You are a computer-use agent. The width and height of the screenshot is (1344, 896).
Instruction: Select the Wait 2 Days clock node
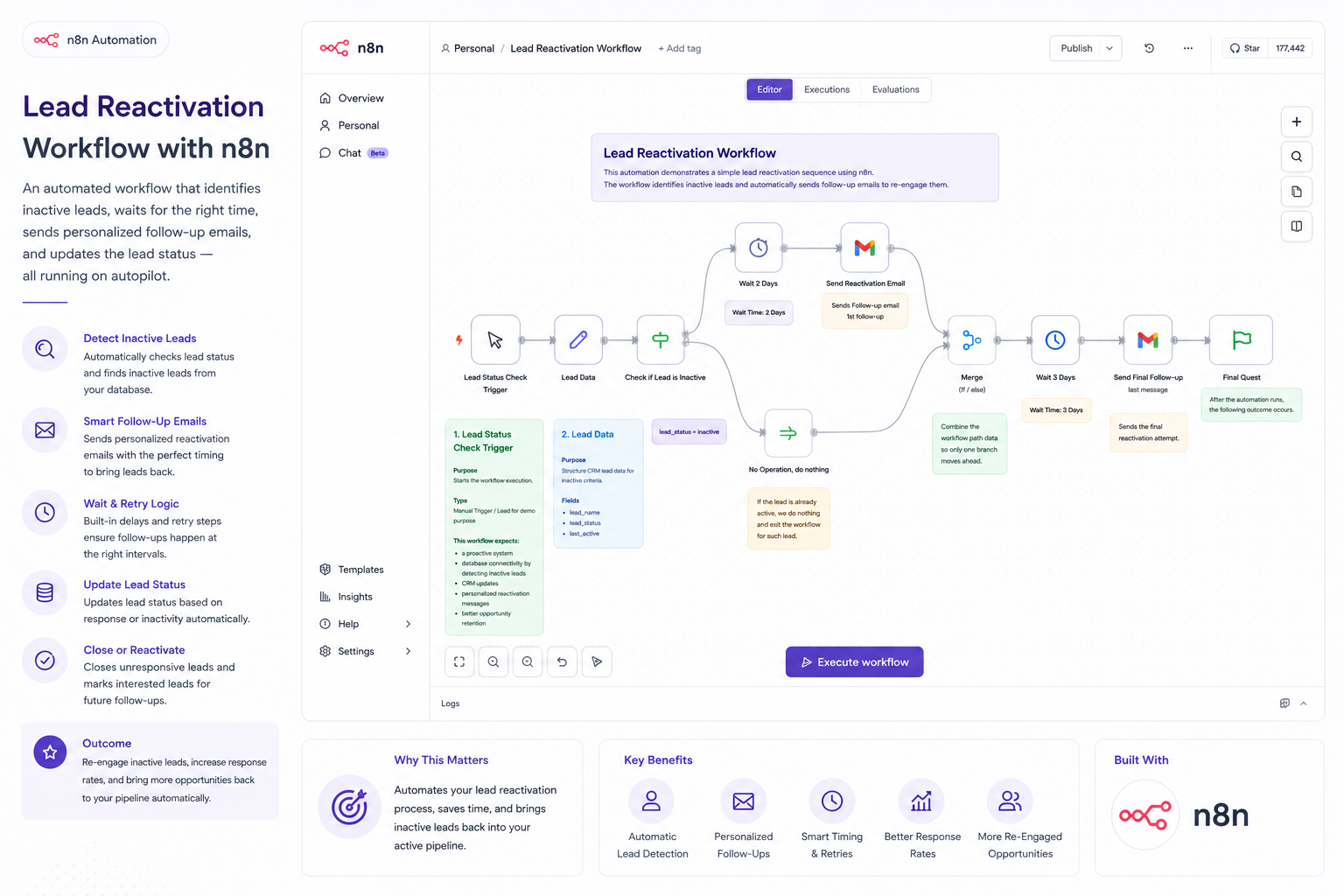pyautogui.click(x=759, y=248)
